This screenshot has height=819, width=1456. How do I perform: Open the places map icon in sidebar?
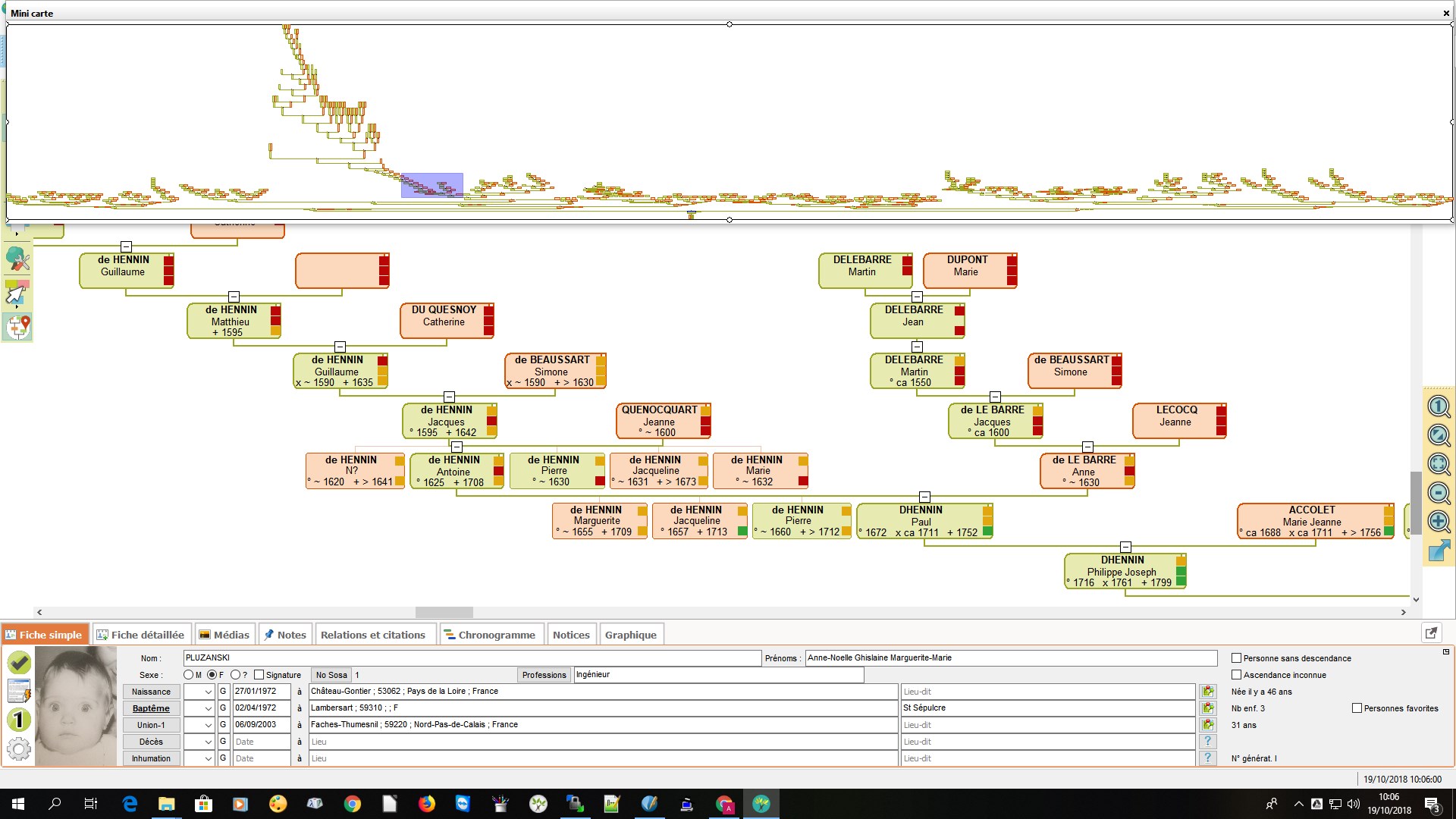coord(17,327)
